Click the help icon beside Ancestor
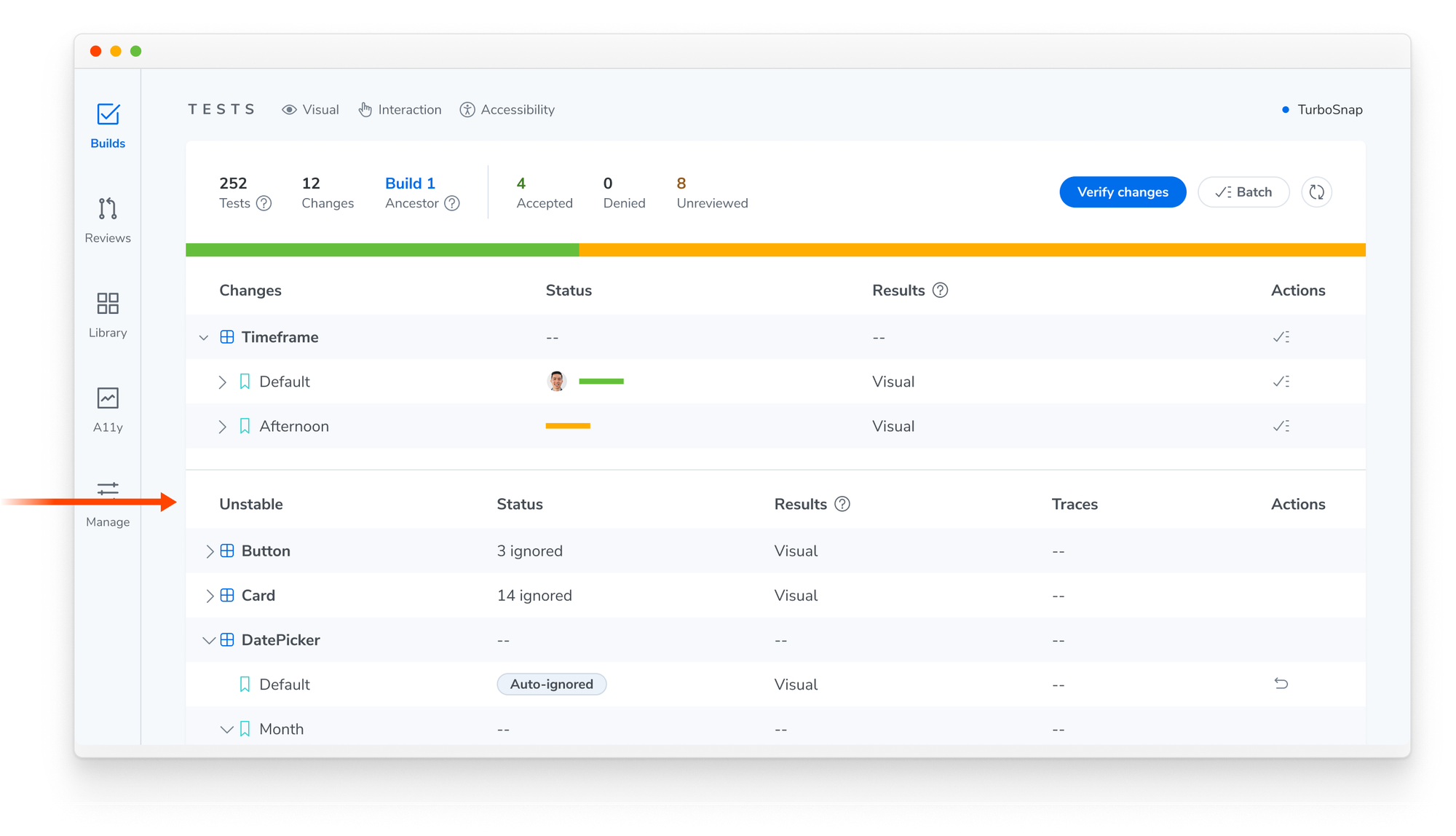Image resolution: width=1456 pixels, height=836 pixels. 452,204
